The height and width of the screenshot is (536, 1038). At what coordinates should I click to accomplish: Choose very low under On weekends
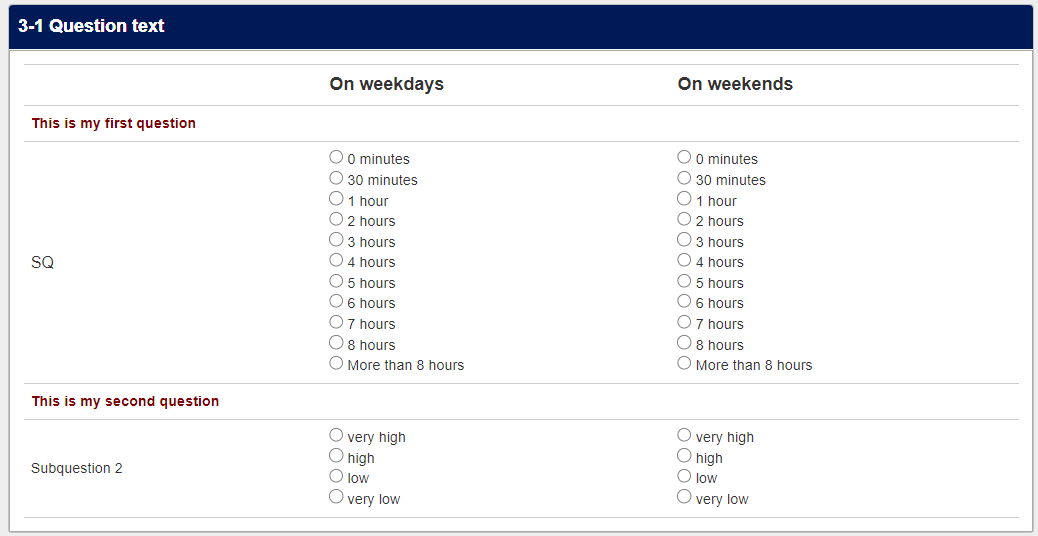click(684, 496)
